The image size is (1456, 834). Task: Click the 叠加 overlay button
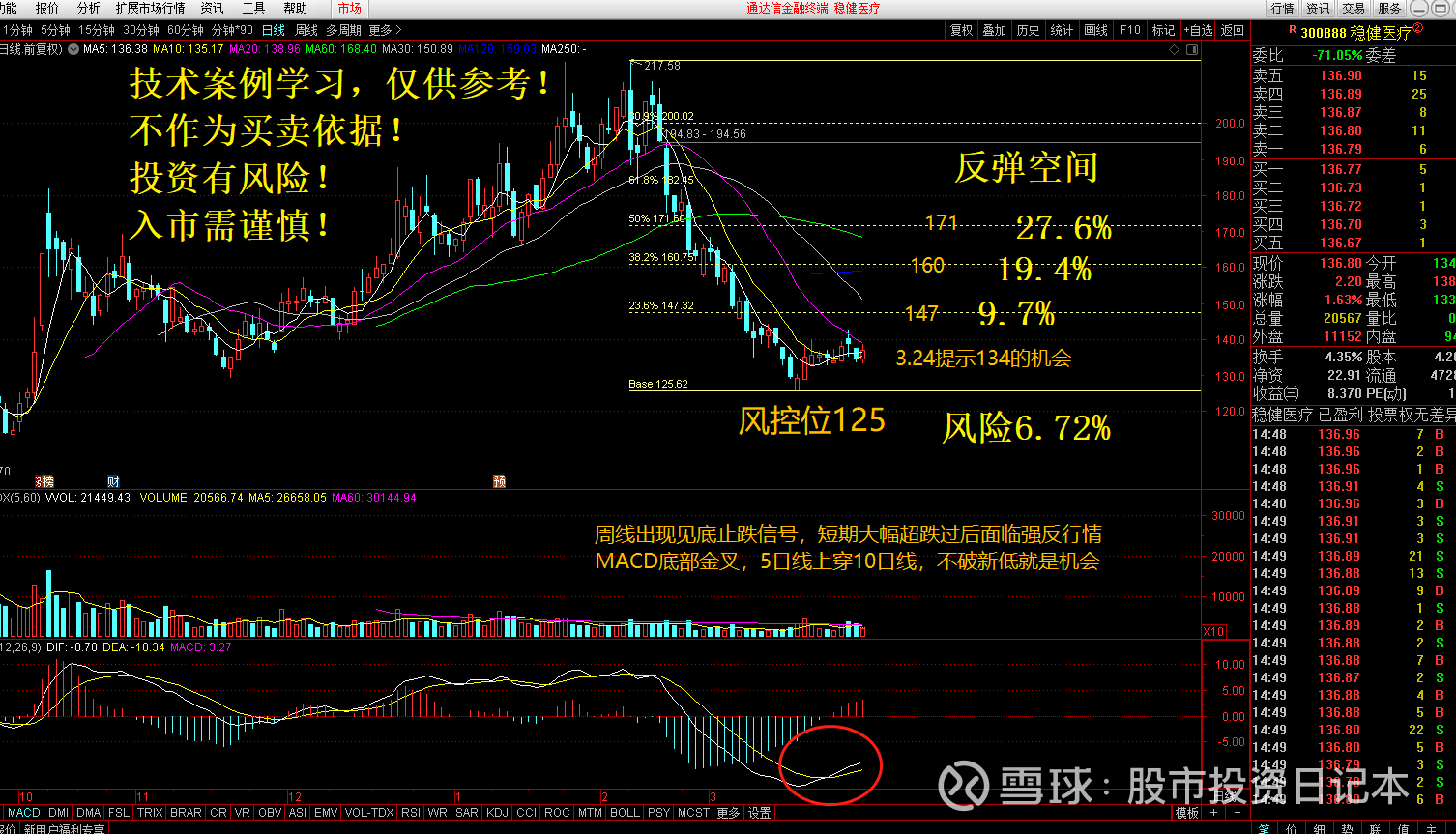pyautogui.click(x=995, y=30)
